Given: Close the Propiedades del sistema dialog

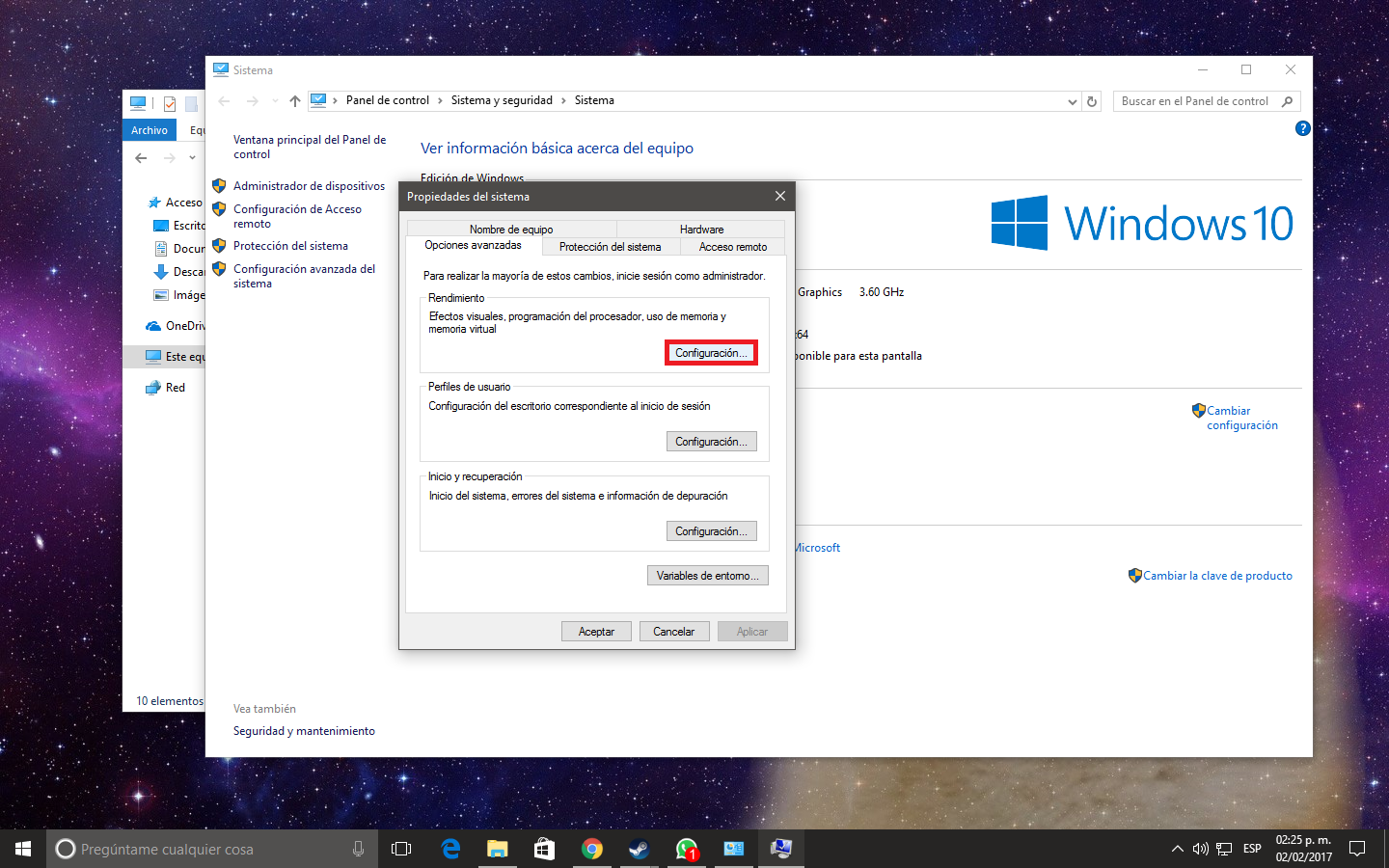Looking at the screenshot, I should (779, 196).
